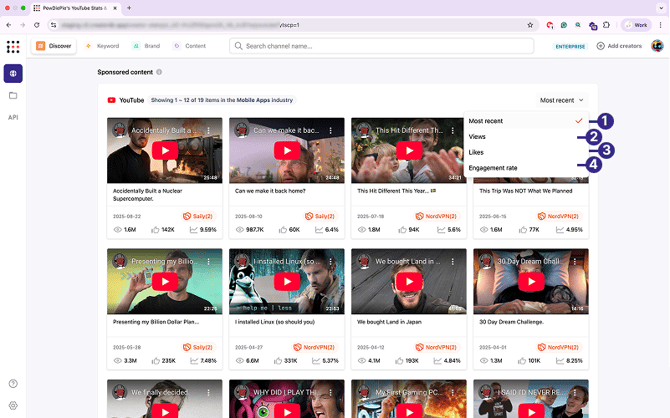Collapse the 'Most recent' sort dropdown

pos(561,100)
